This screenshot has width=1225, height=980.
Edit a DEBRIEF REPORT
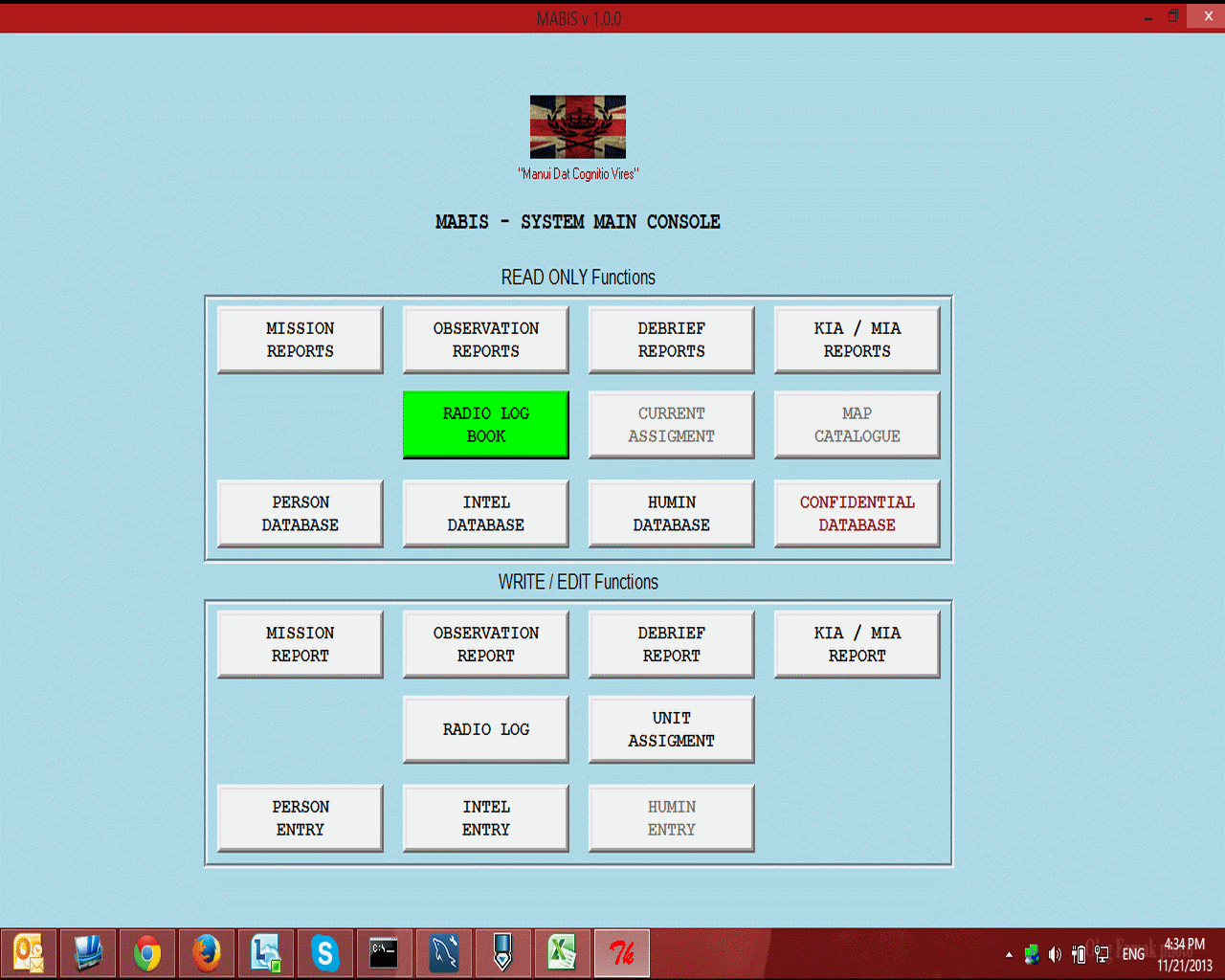[x=672, y=644]
